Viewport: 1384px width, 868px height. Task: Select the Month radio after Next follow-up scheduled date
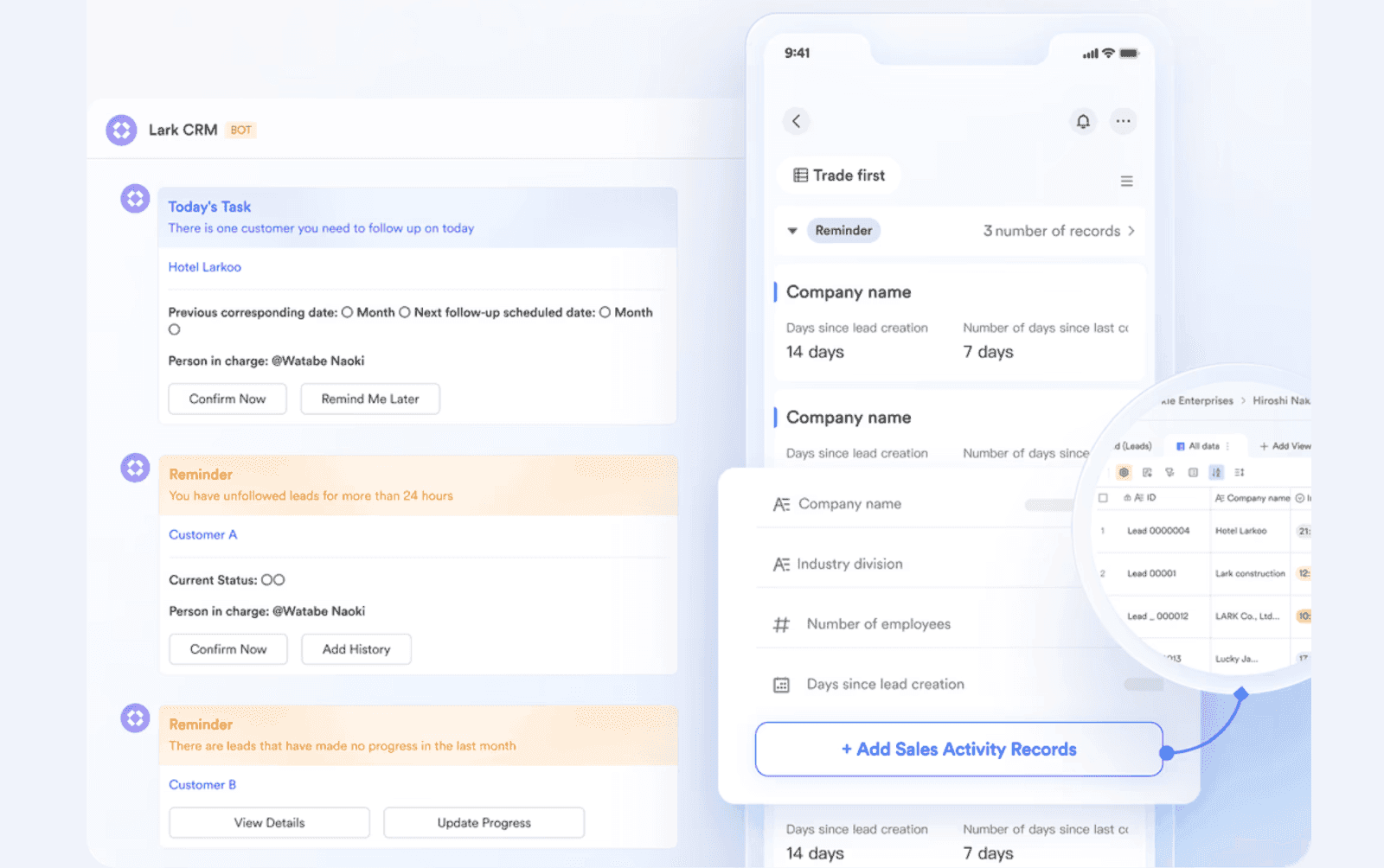(x=605, y=312)
